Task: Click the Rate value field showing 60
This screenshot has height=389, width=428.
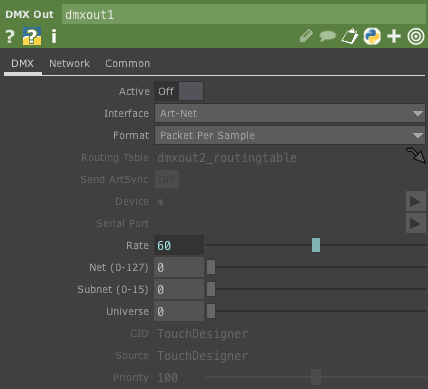Action: pyautogui.click(x=179, y=245)
